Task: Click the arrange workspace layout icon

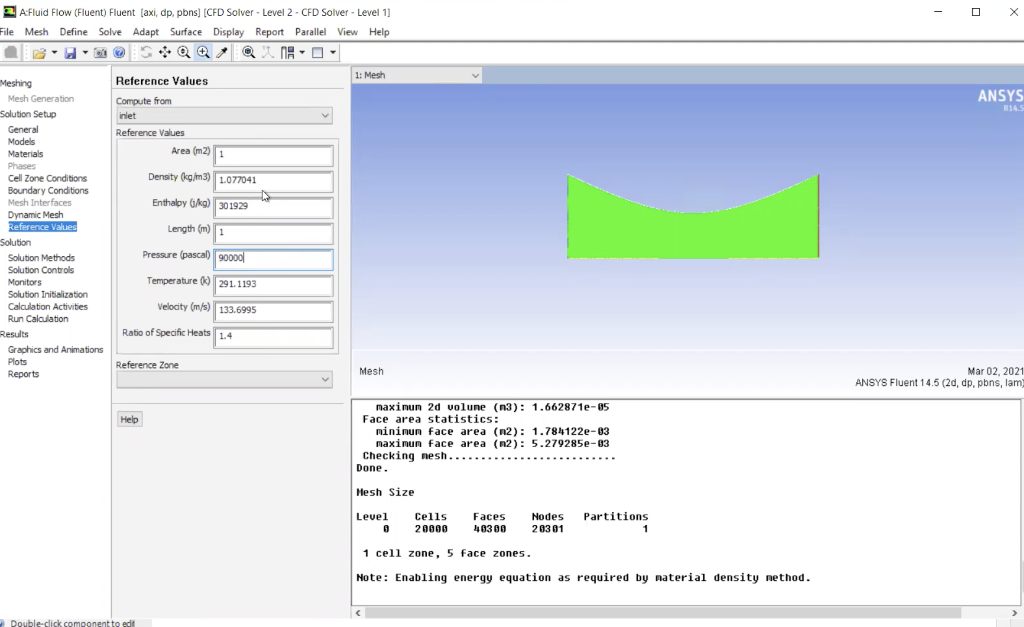Action: click(x=287, y=53)
